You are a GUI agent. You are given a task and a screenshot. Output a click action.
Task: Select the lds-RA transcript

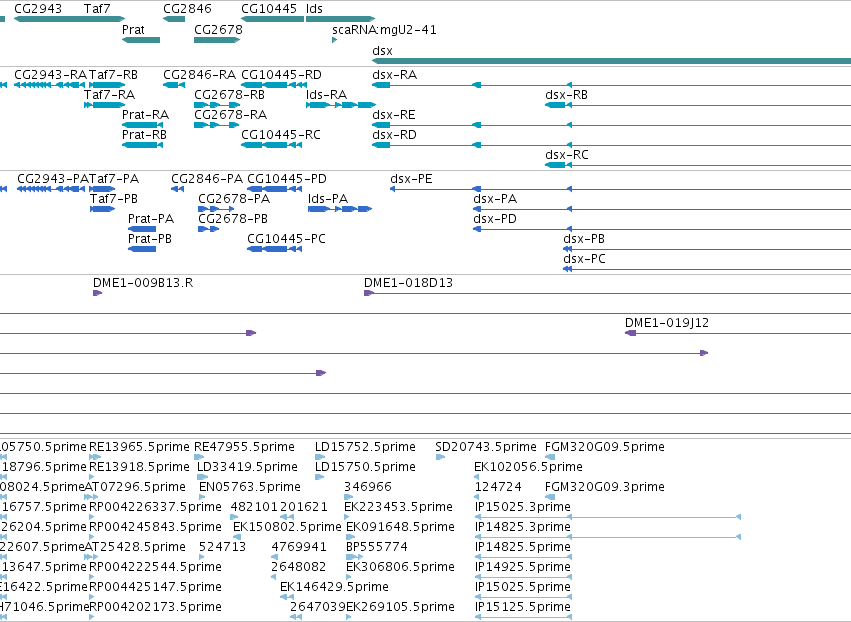tap(341, 105)
